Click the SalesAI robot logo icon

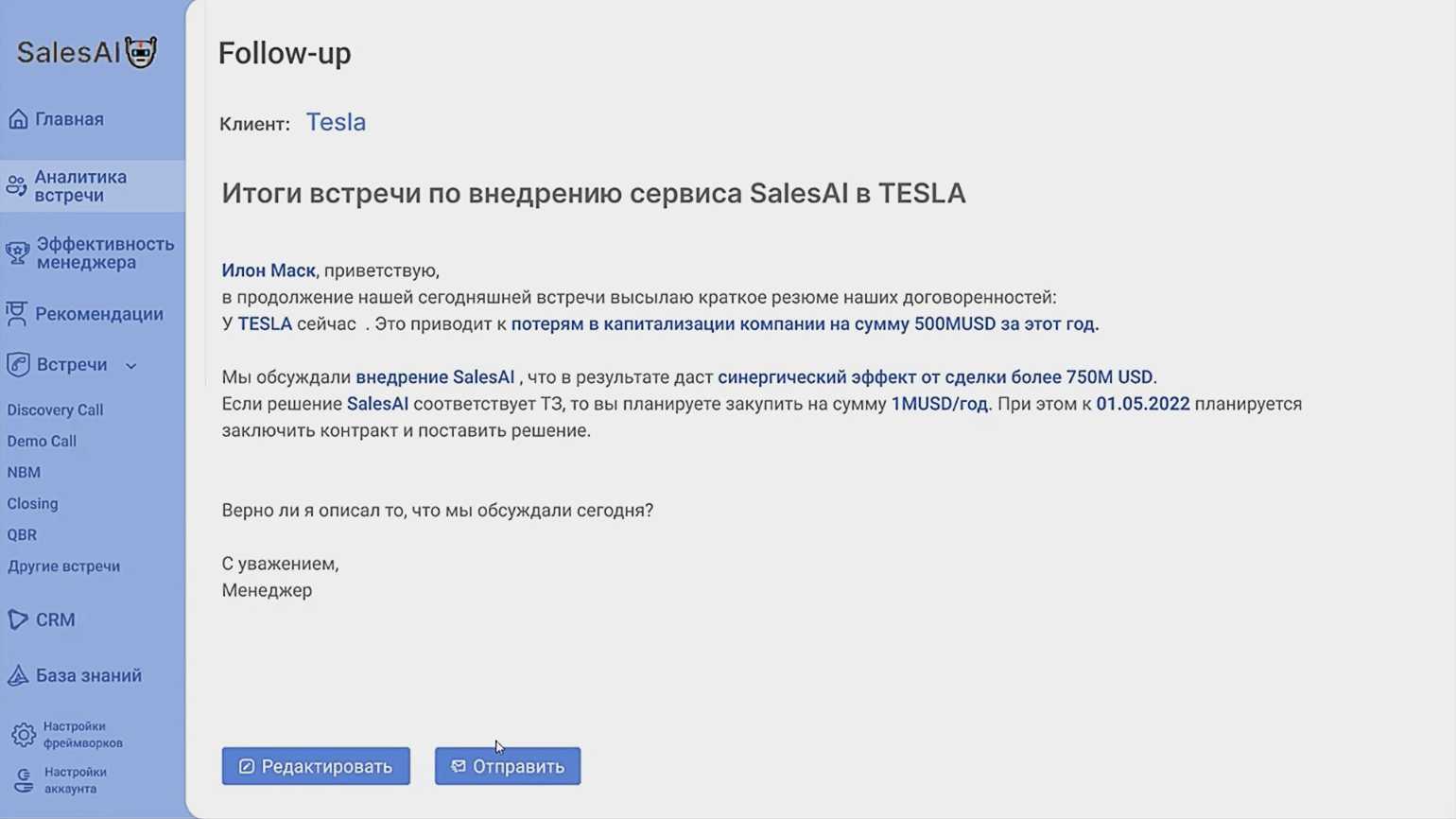tap(141, 53)
